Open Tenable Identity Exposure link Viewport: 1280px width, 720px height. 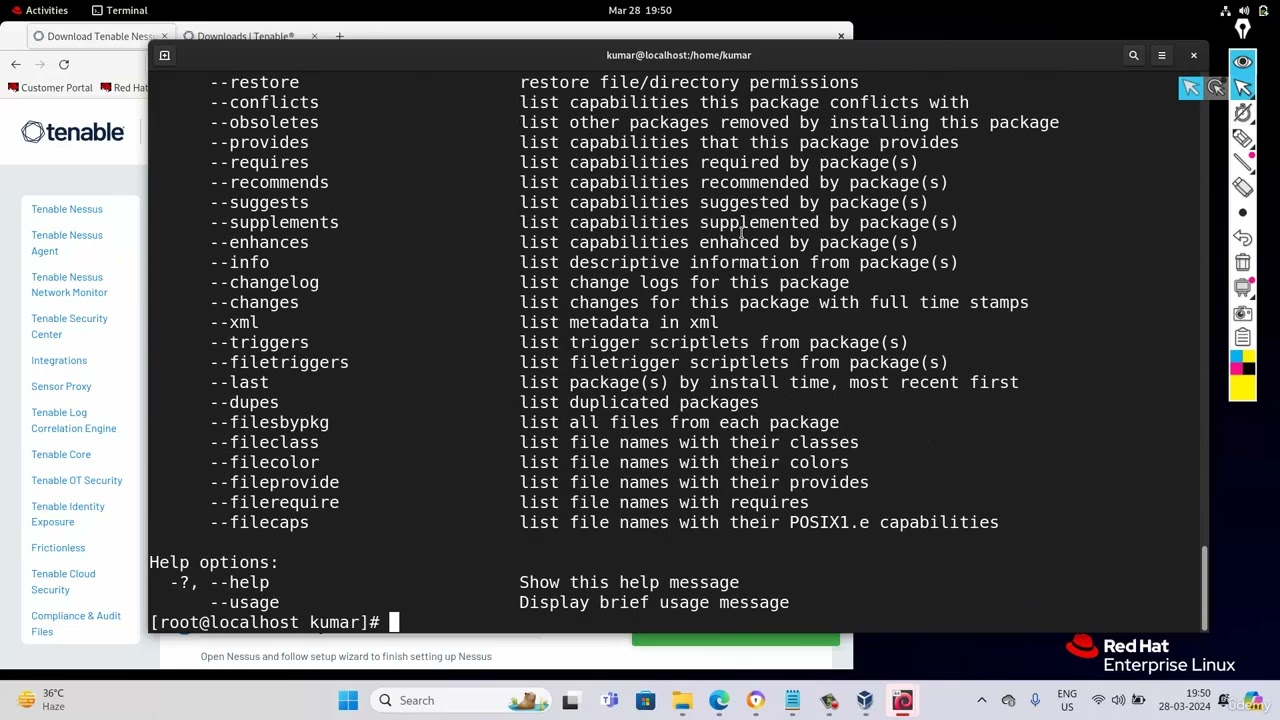click(68, 514)
